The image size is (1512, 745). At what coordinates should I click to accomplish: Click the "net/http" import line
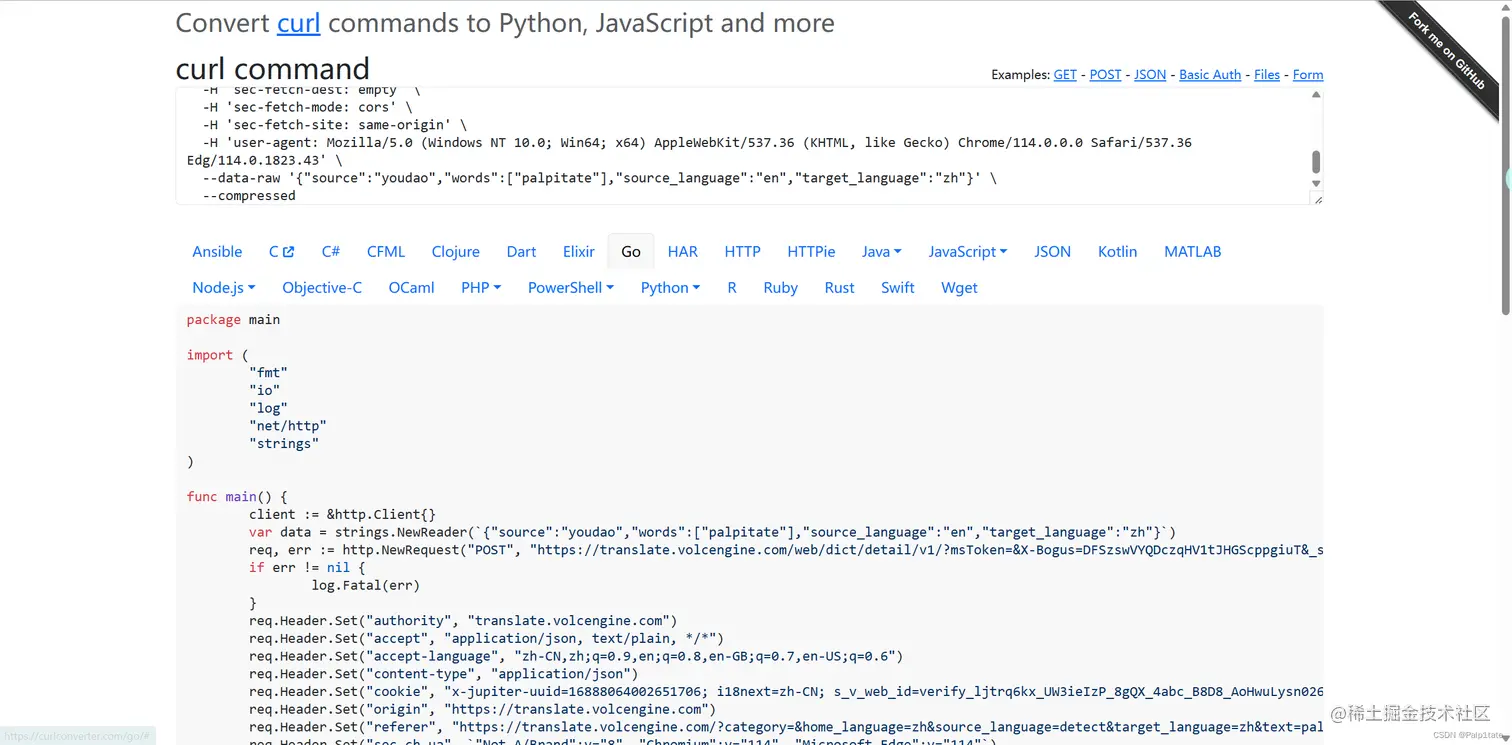pyautogui.click(x=288, y=426)
